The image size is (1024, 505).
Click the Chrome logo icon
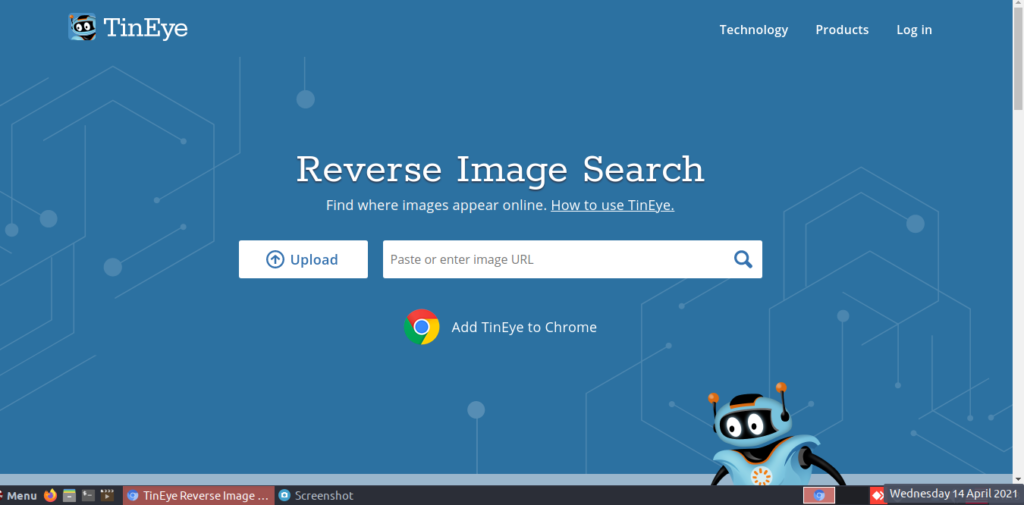421,327
